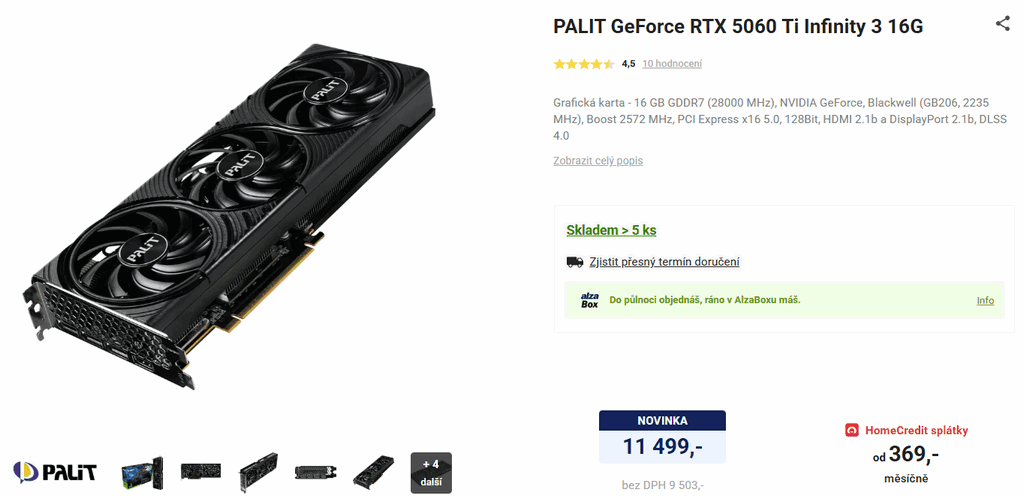Open HomeCredit splátky installment offer
Viewport: 1024px width, 496px height.
coord(916,430)
